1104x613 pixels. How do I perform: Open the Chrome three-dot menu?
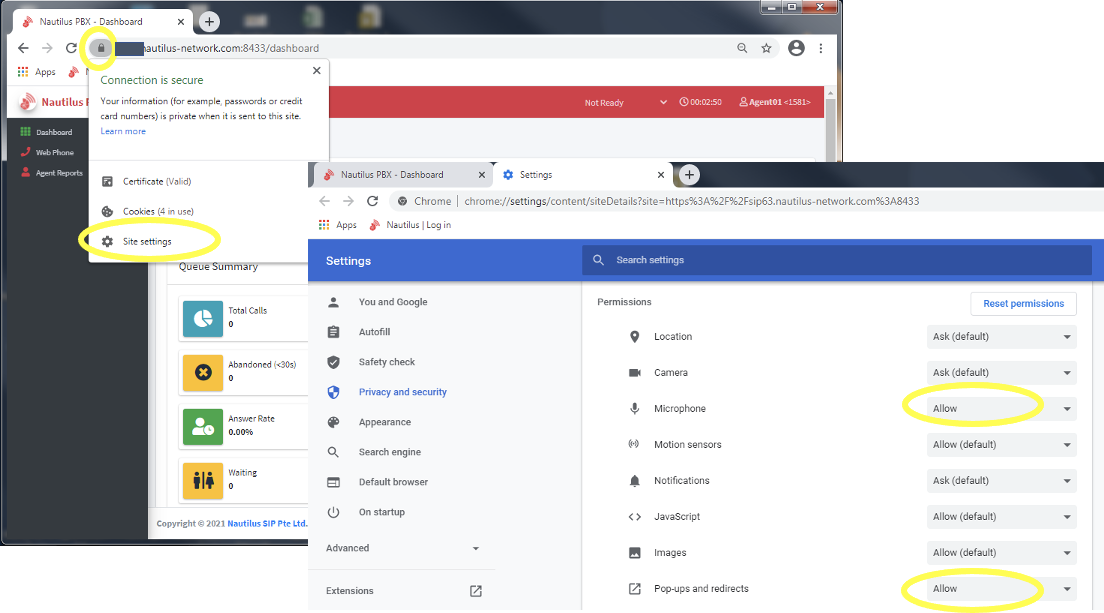(x=821, y=48)
